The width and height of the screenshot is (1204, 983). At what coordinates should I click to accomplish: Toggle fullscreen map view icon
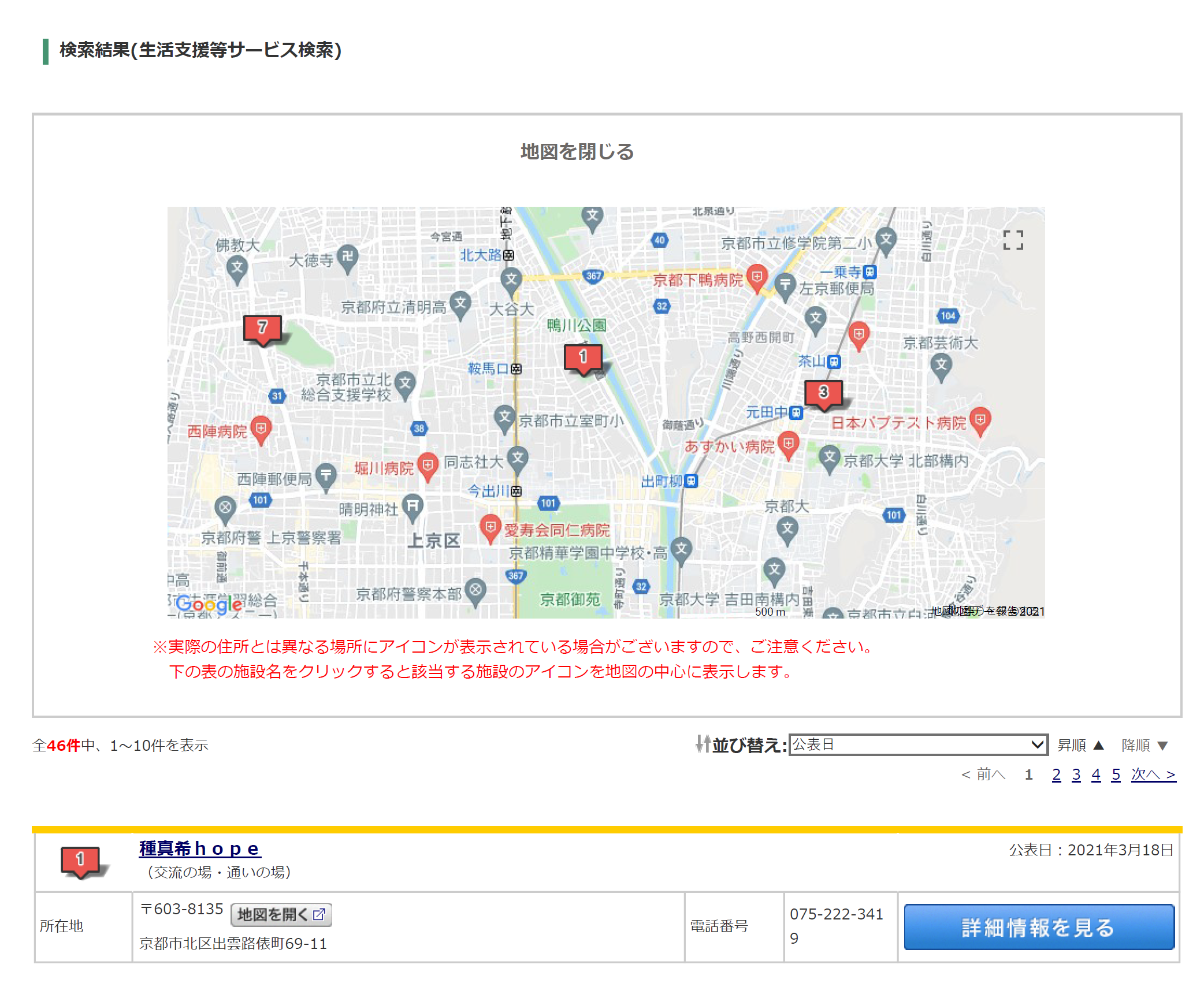tap(1013, 240)
